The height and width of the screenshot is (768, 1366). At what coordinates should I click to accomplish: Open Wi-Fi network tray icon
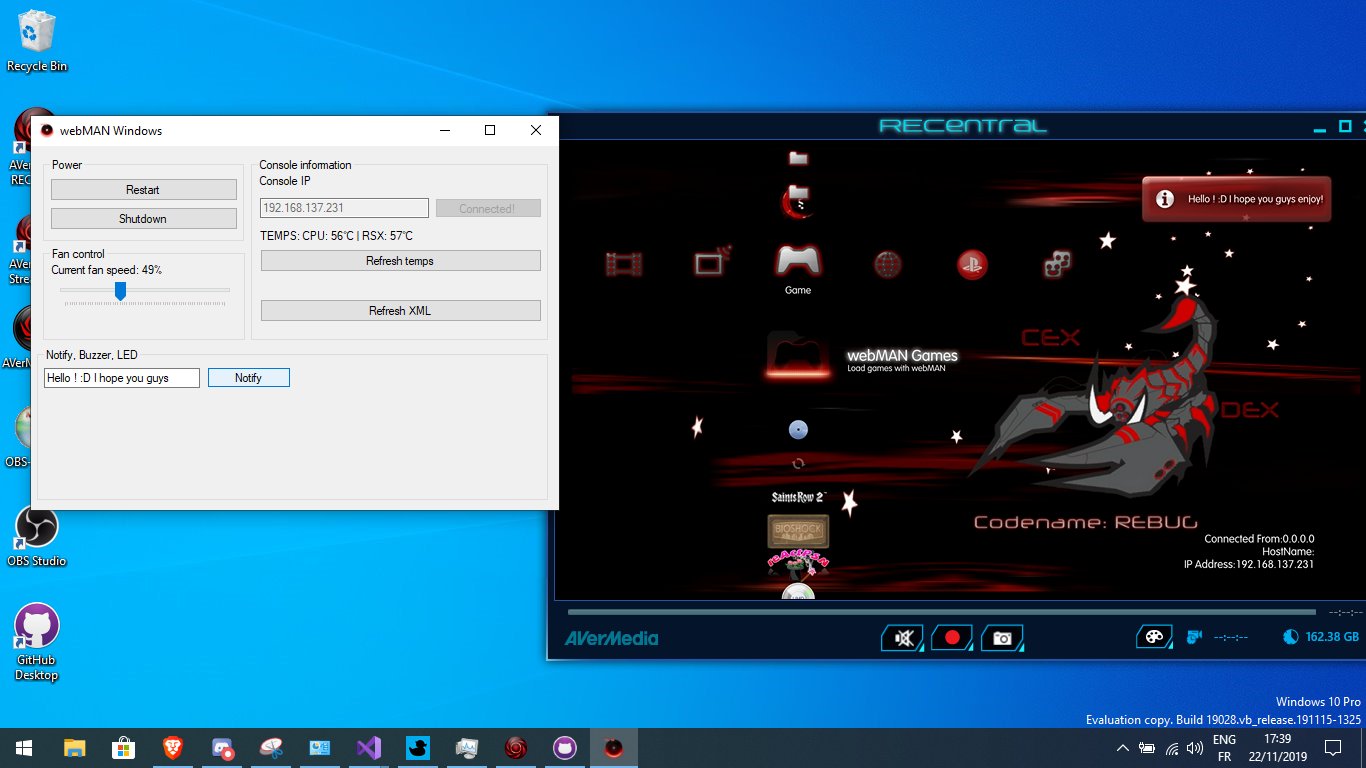(x=1170, y=748)
